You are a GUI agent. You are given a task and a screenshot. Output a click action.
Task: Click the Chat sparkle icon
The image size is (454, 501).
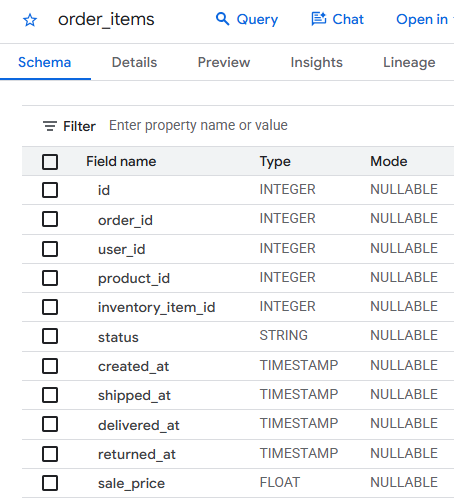click(319, 19)
